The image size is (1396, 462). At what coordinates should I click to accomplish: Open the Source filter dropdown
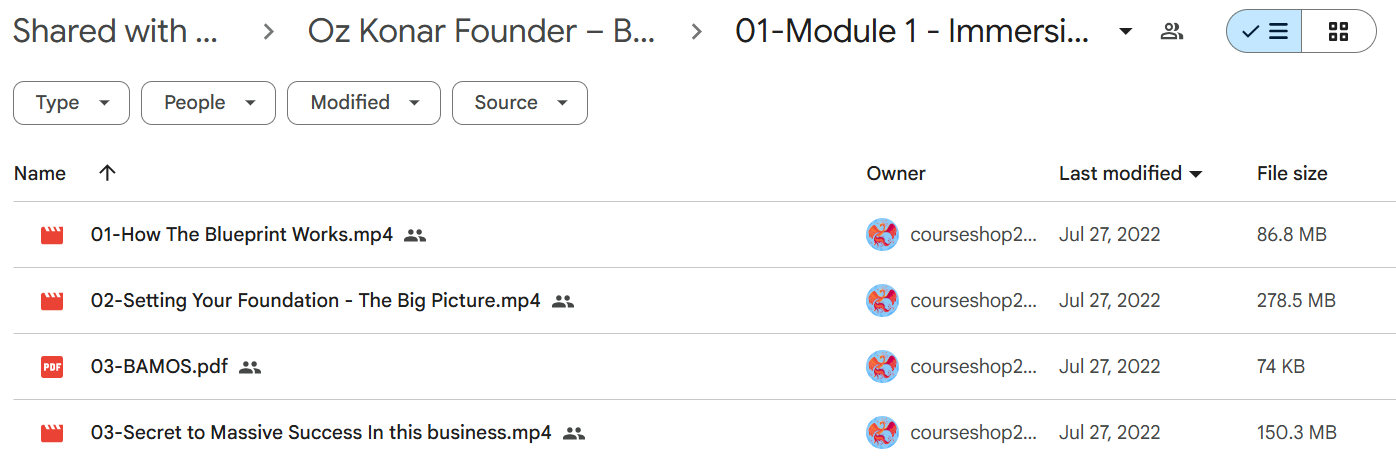(x=520, y=103)
